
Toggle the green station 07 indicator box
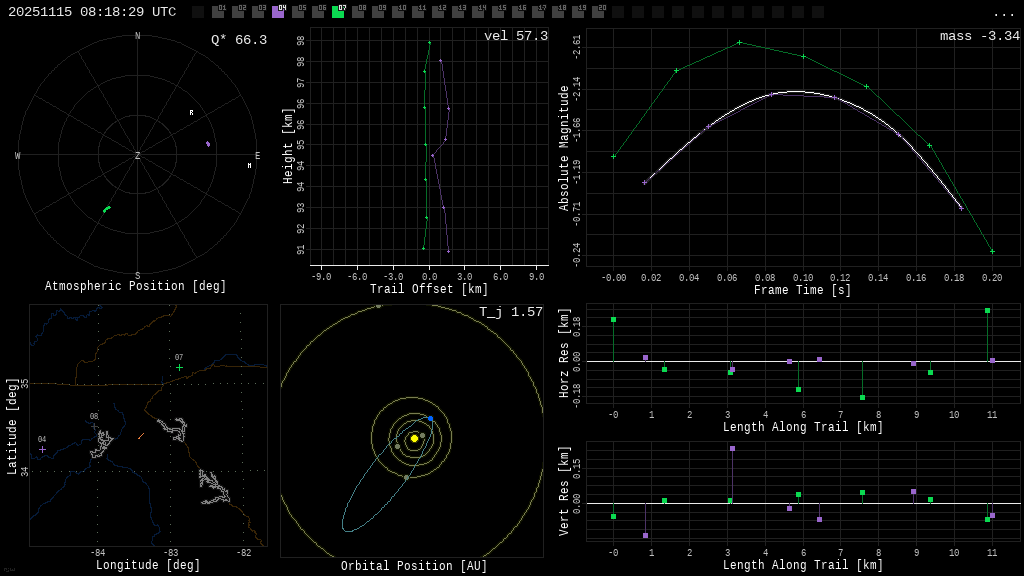[x=338, y=12]
